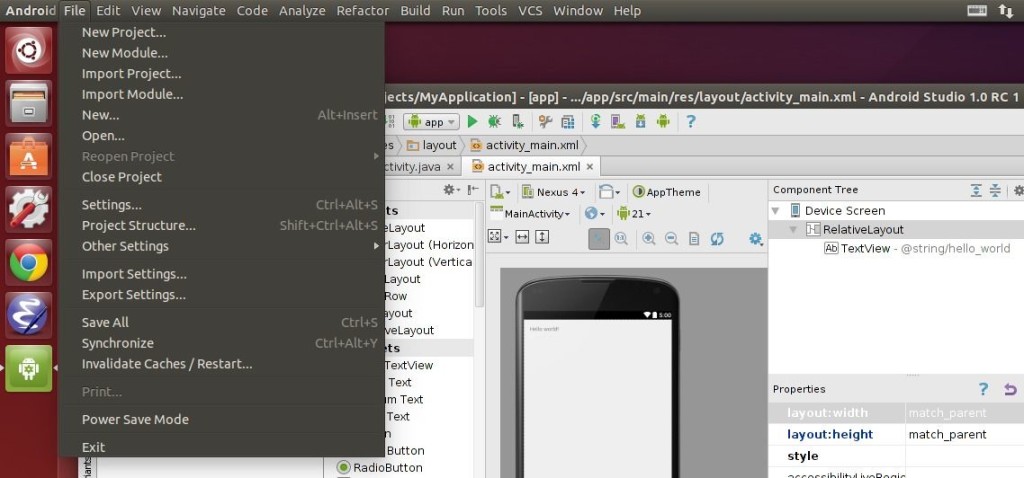Zoom in on the layout preview
This screenshot has height=478, width=1024.
pyautogui.click(x=648, y=238)
